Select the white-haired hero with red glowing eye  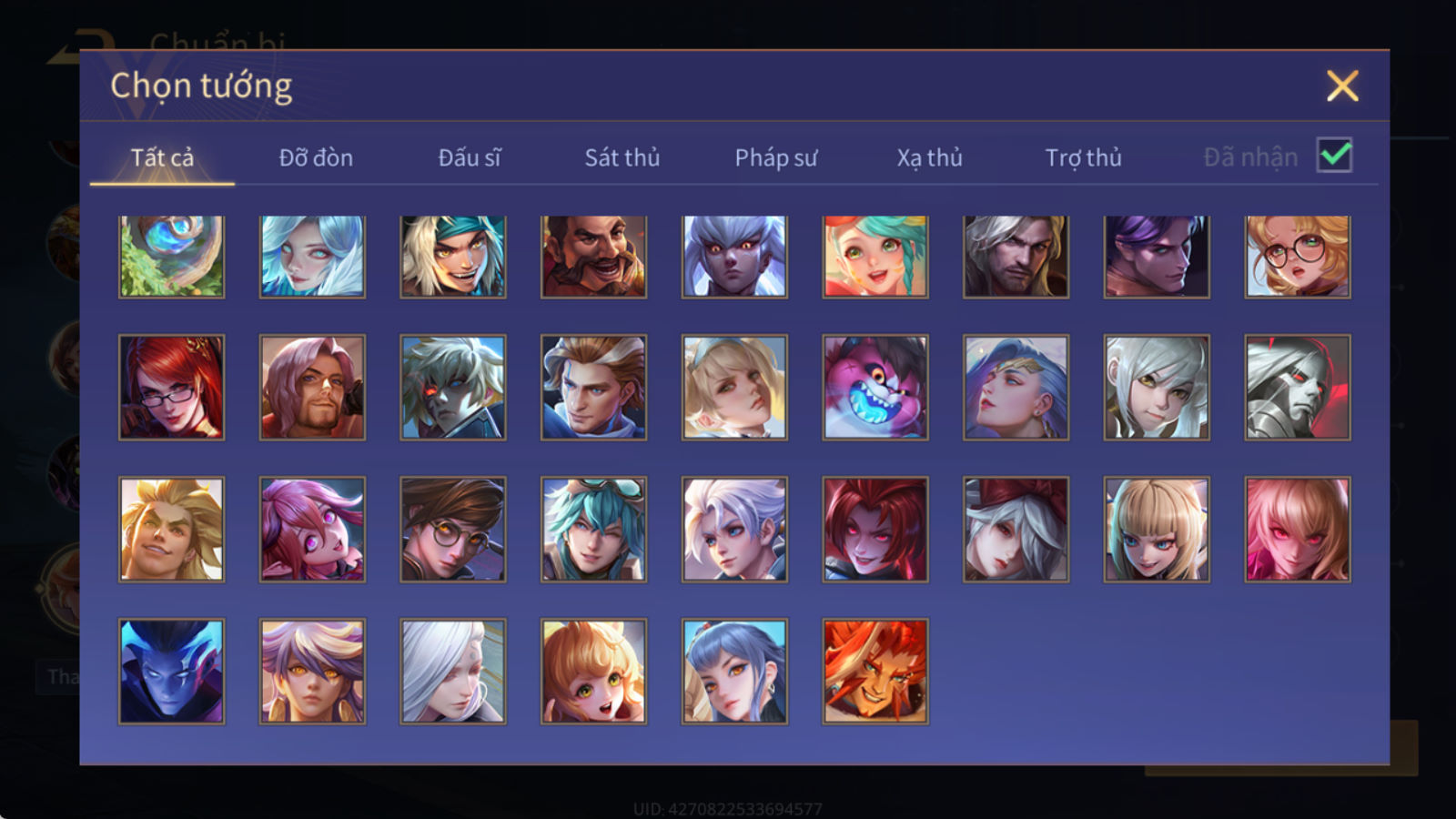(453, 388)
